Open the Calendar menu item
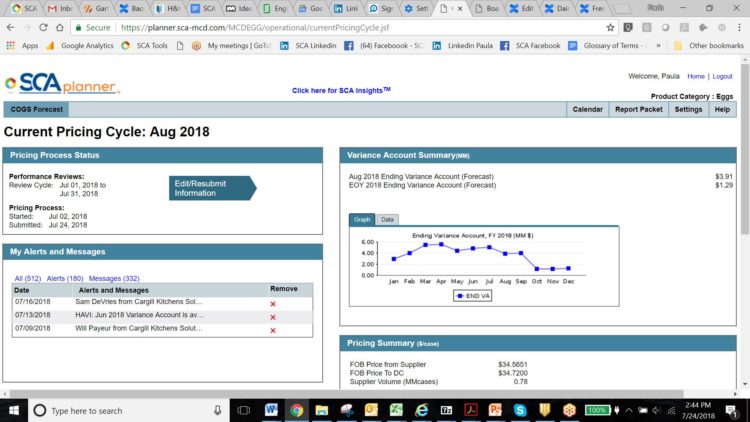 [587, 110]
